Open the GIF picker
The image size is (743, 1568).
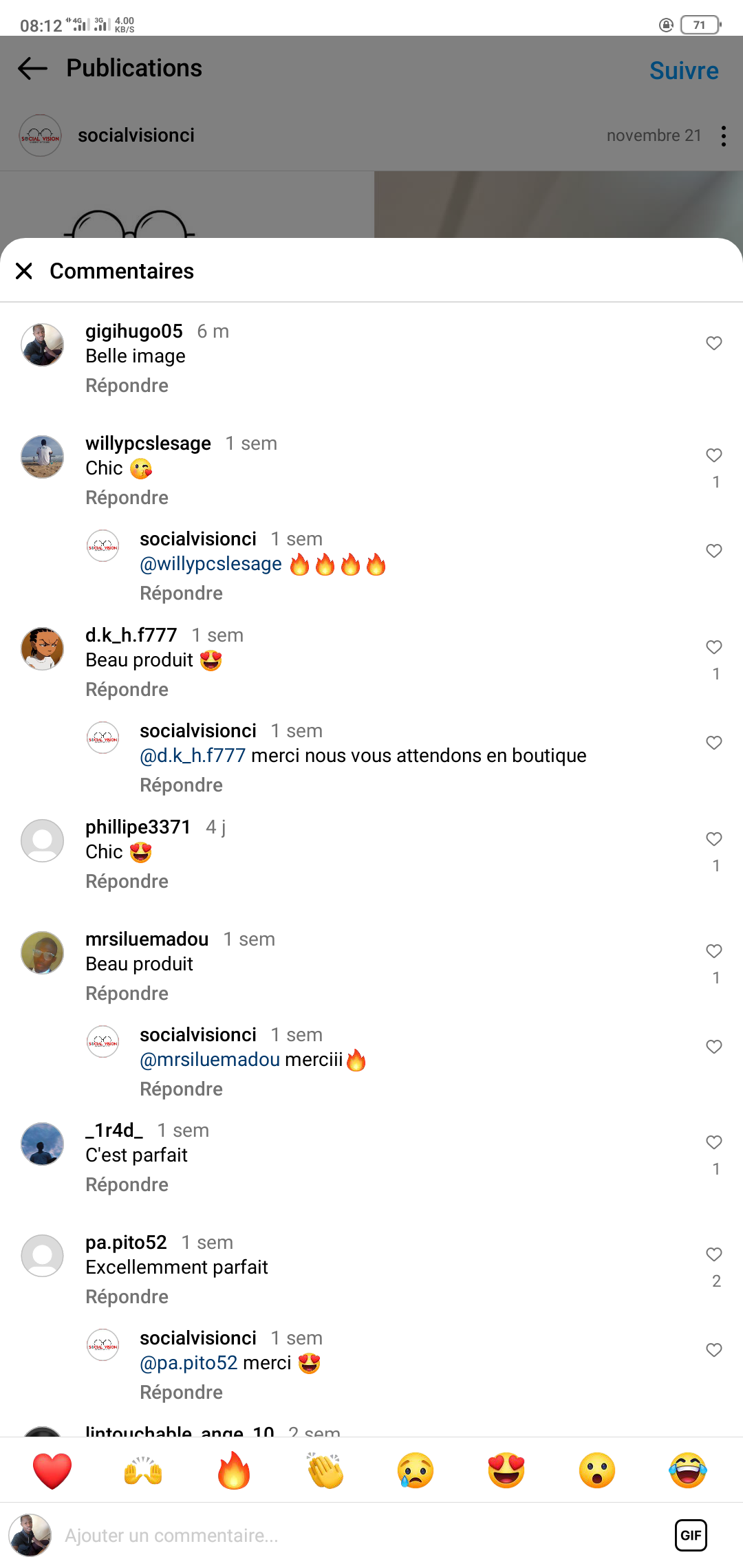click(x=691, y=1535)
